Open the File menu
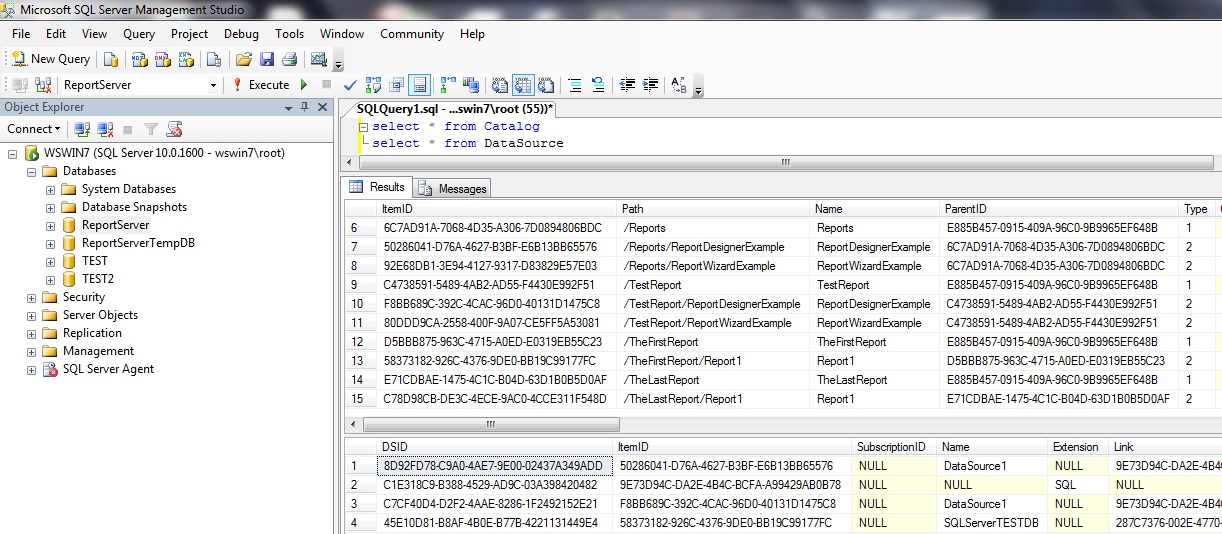Viewport: 1222px width, 534px height. (x=21, y=34)
